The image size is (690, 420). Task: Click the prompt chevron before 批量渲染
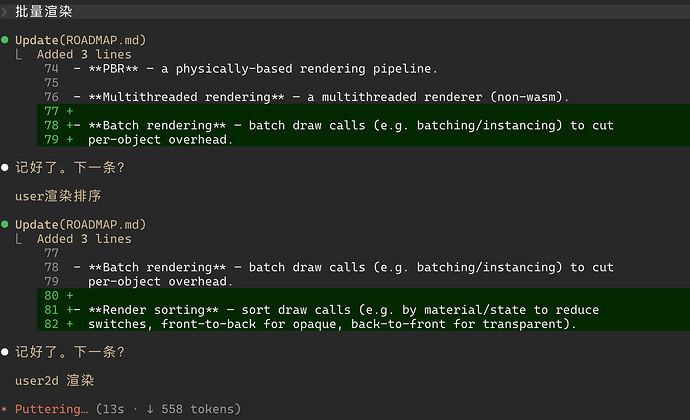(x=4, y=12)
